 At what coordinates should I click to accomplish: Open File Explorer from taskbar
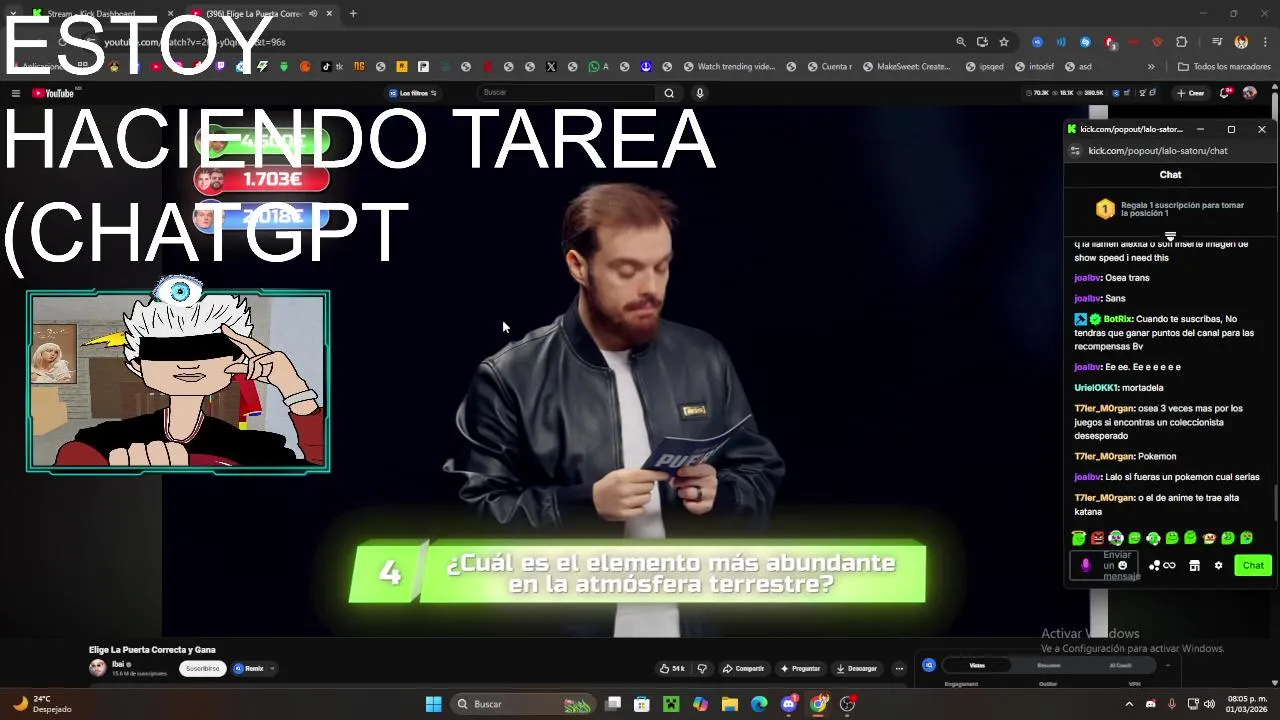click(x=730, y=704)
